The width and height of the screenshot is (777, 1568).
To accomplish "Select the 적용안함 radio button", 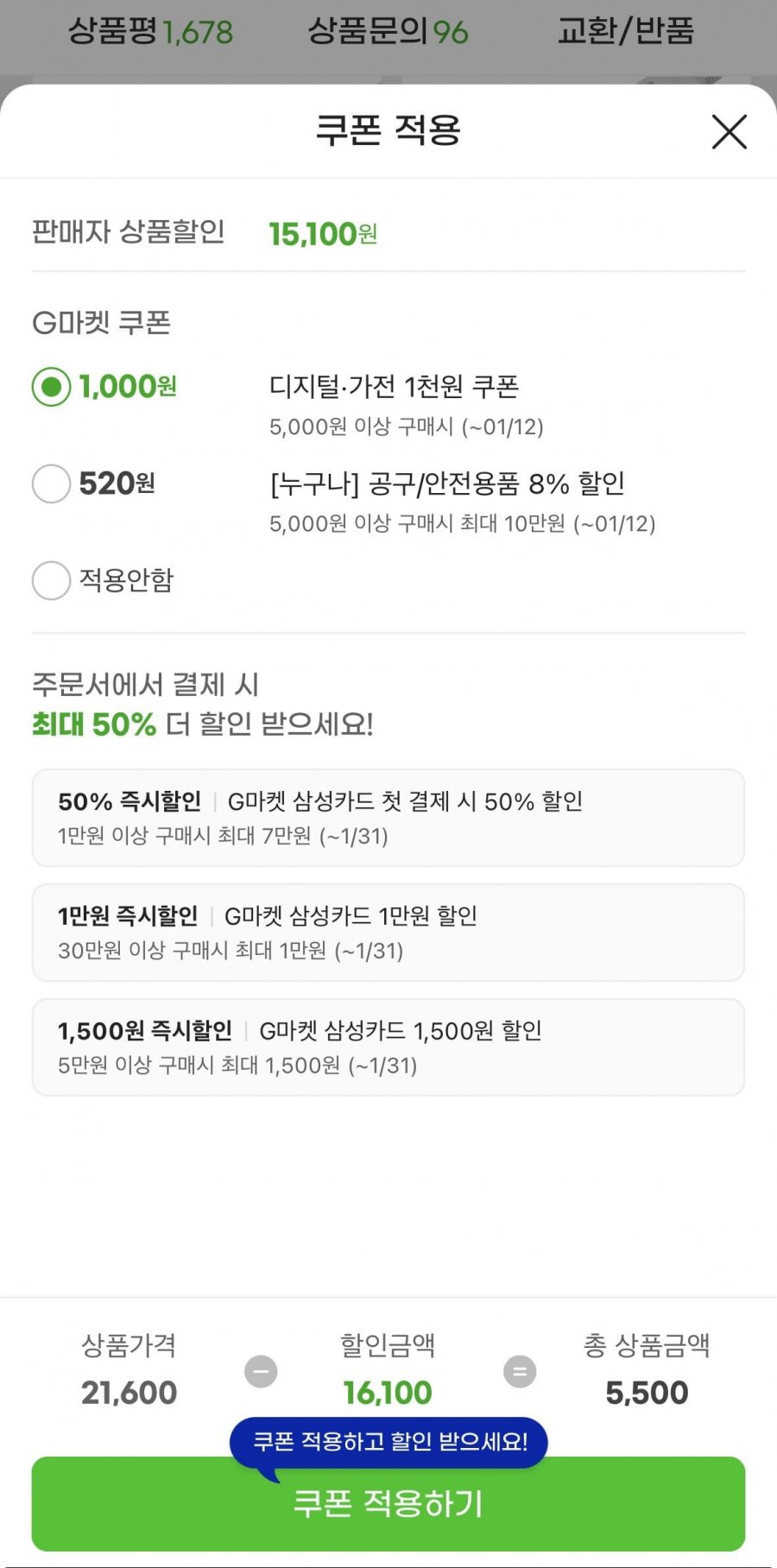I will coord(51,580).
